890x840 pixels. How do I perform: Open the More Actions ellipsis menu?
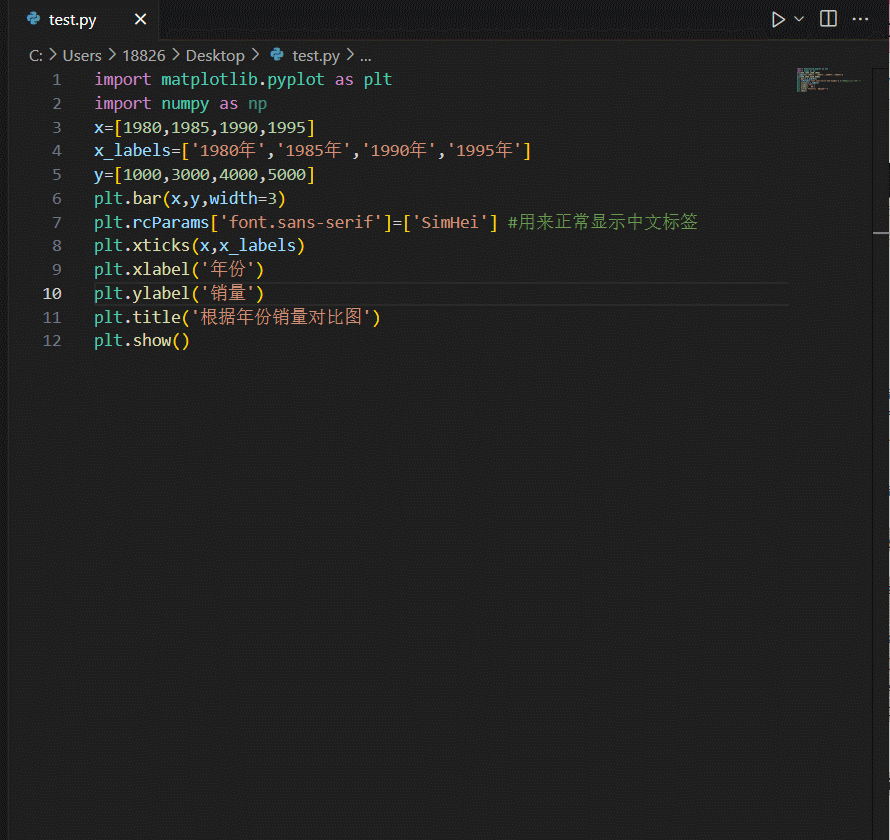(860, 19)
